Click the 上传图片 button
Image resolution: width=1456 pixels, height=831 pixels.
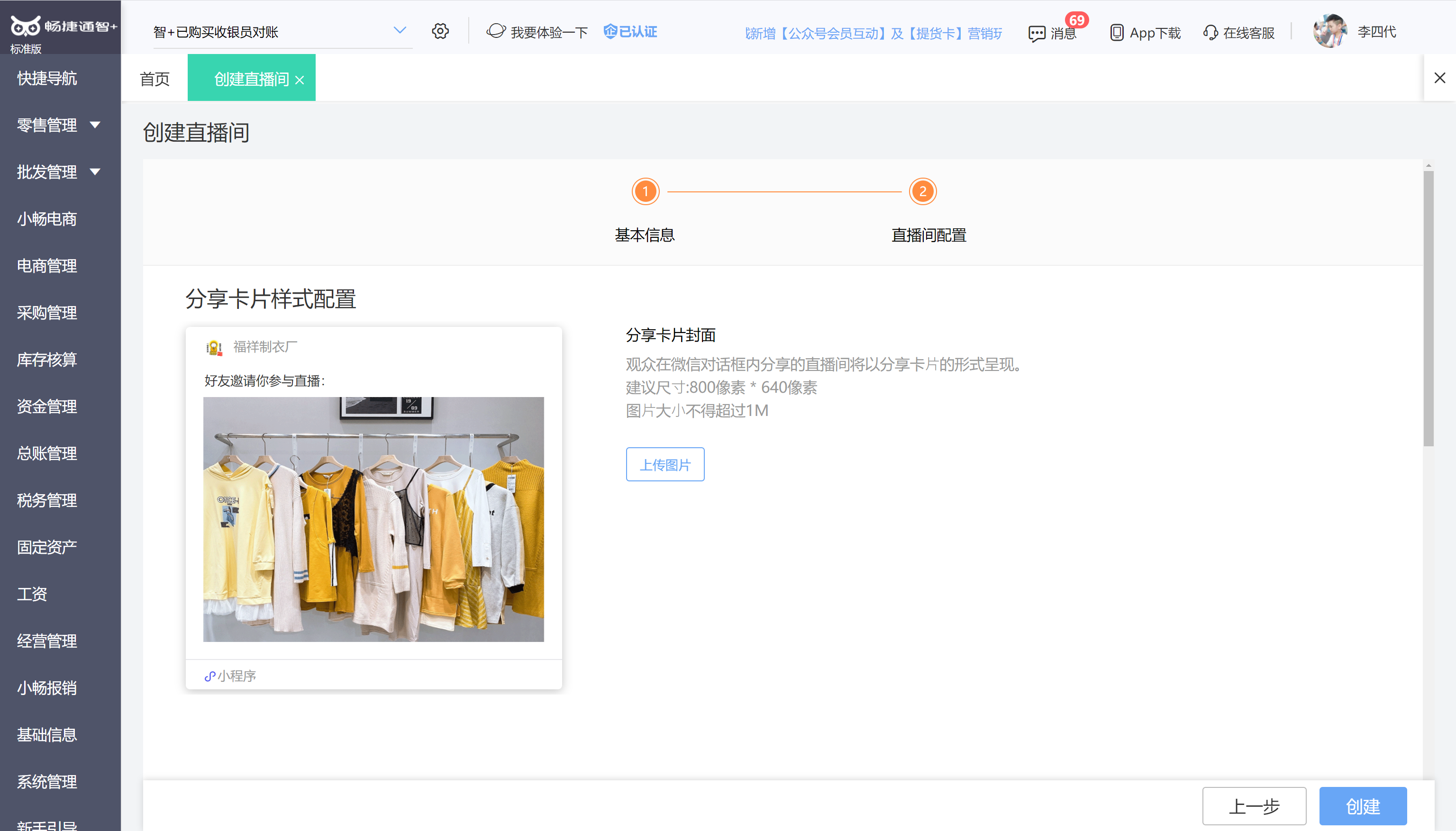click(x=664, y=465)
